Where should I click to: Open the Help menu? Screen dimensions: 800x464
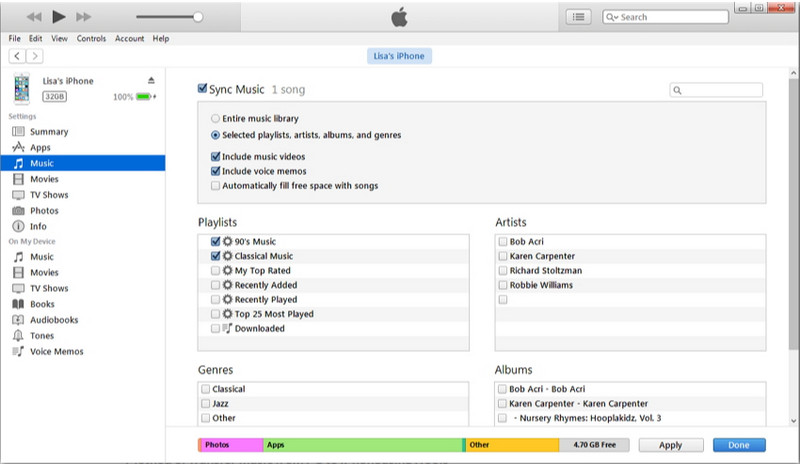pyautogui.click(x=161, y=38)
